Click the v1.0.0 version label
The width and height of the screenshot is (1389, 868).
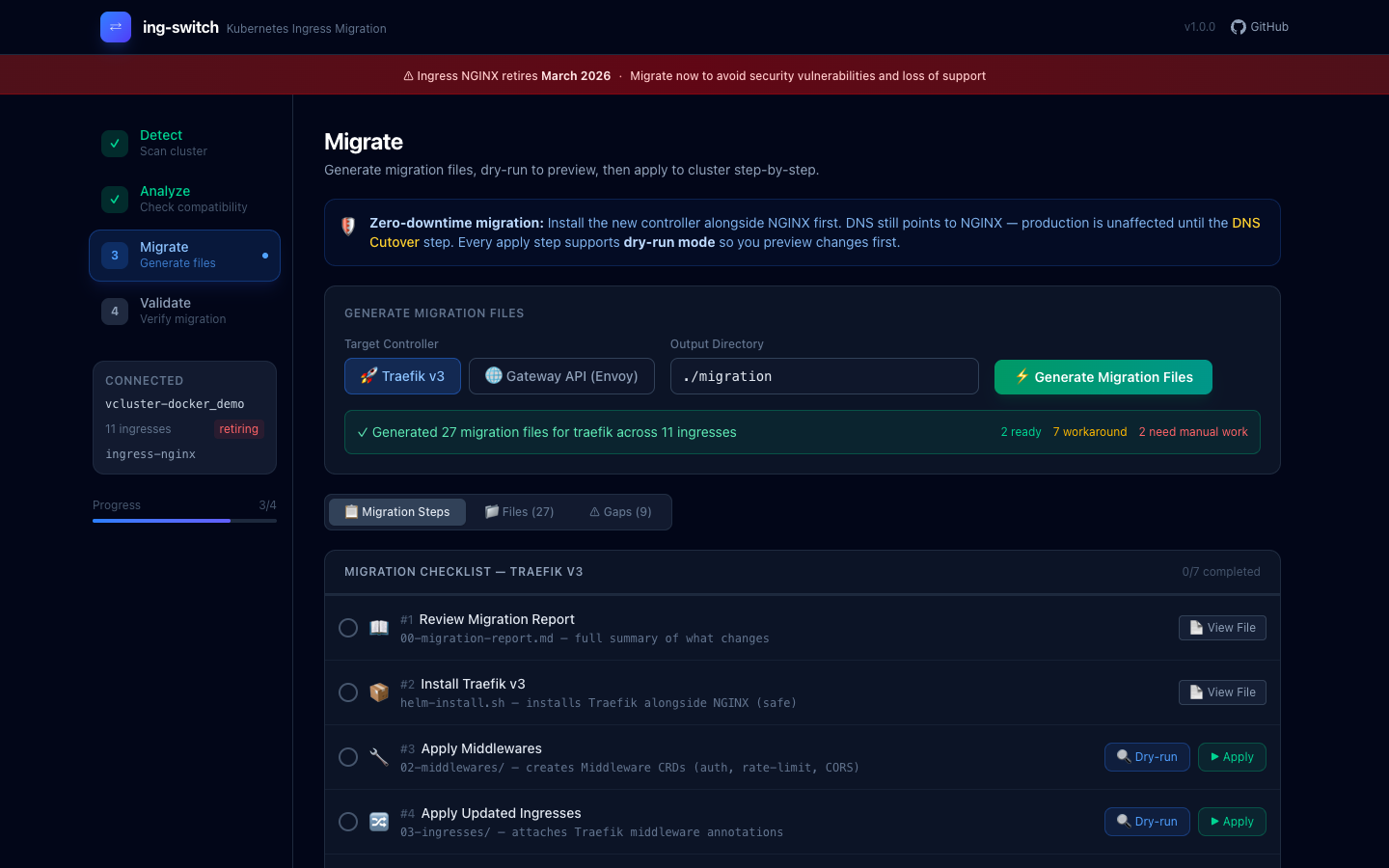(1200, 27)
